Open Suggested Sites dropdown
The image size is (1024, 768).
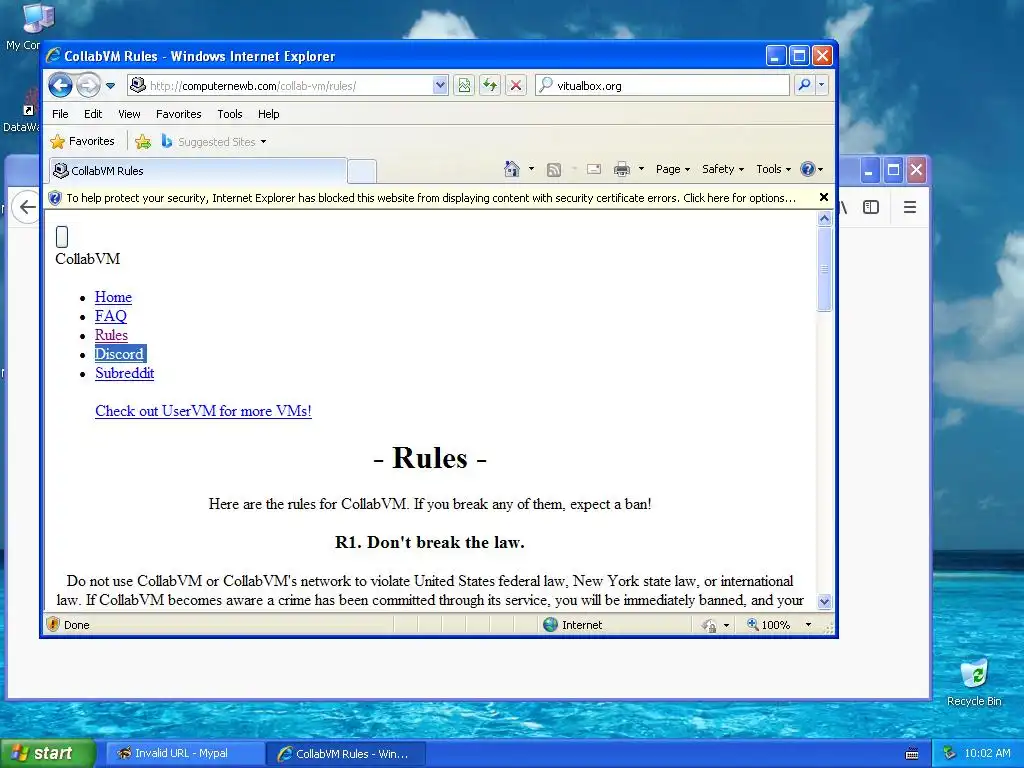[214, 142]
